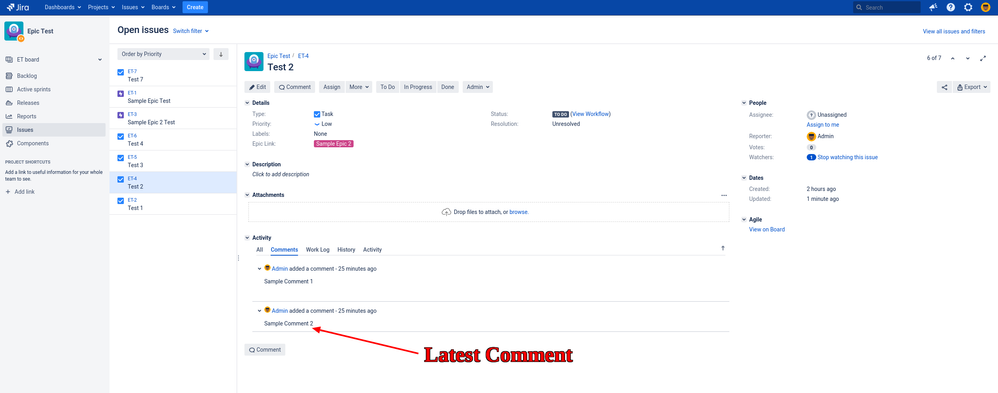Click the In Progress transition button
This screenshot has width=998, height=393.
pyautogui.click(x=418, y=87)
